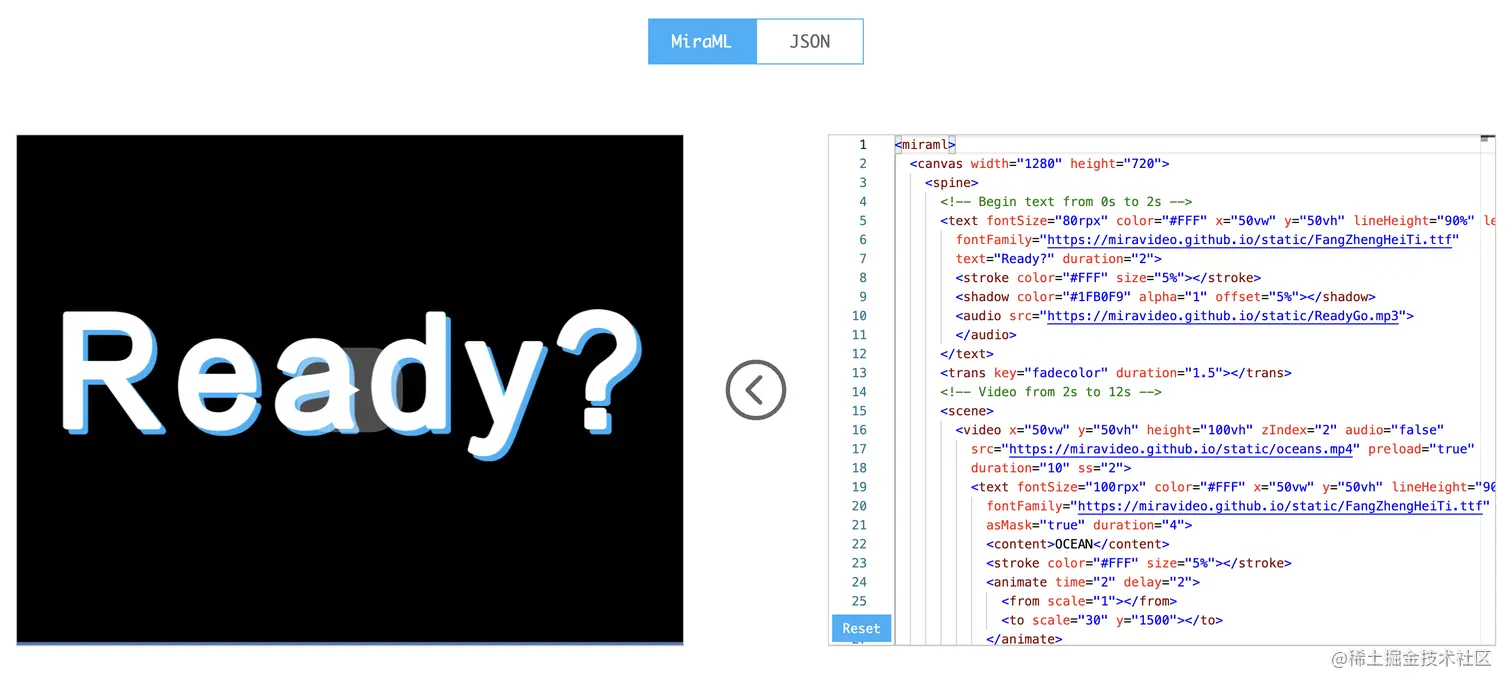1512x689 pixels.
Task: Click the stroke line on line 8
Action: [x=1108, y=278]
